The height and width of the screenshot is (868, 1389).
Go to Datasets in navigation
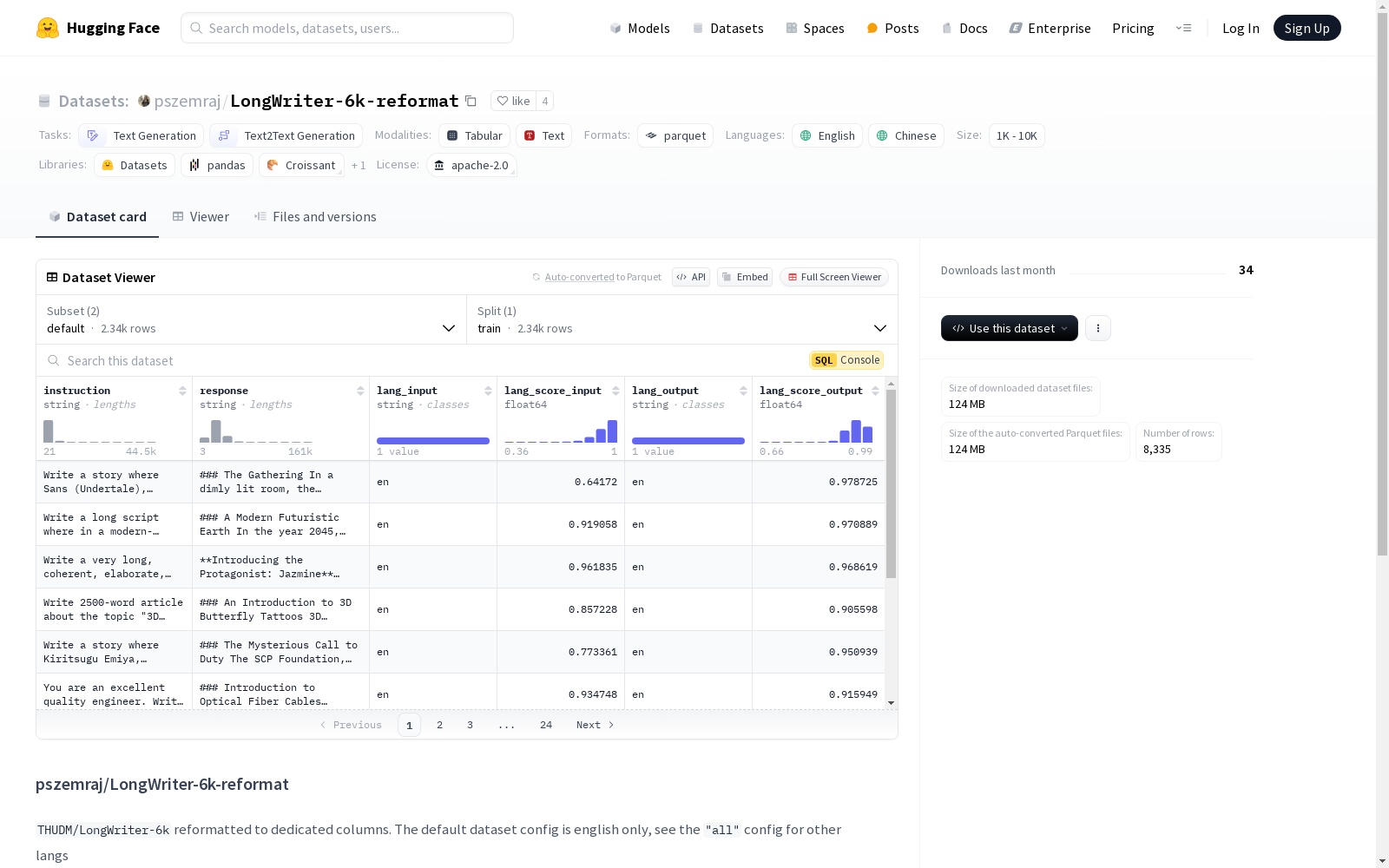727,28
